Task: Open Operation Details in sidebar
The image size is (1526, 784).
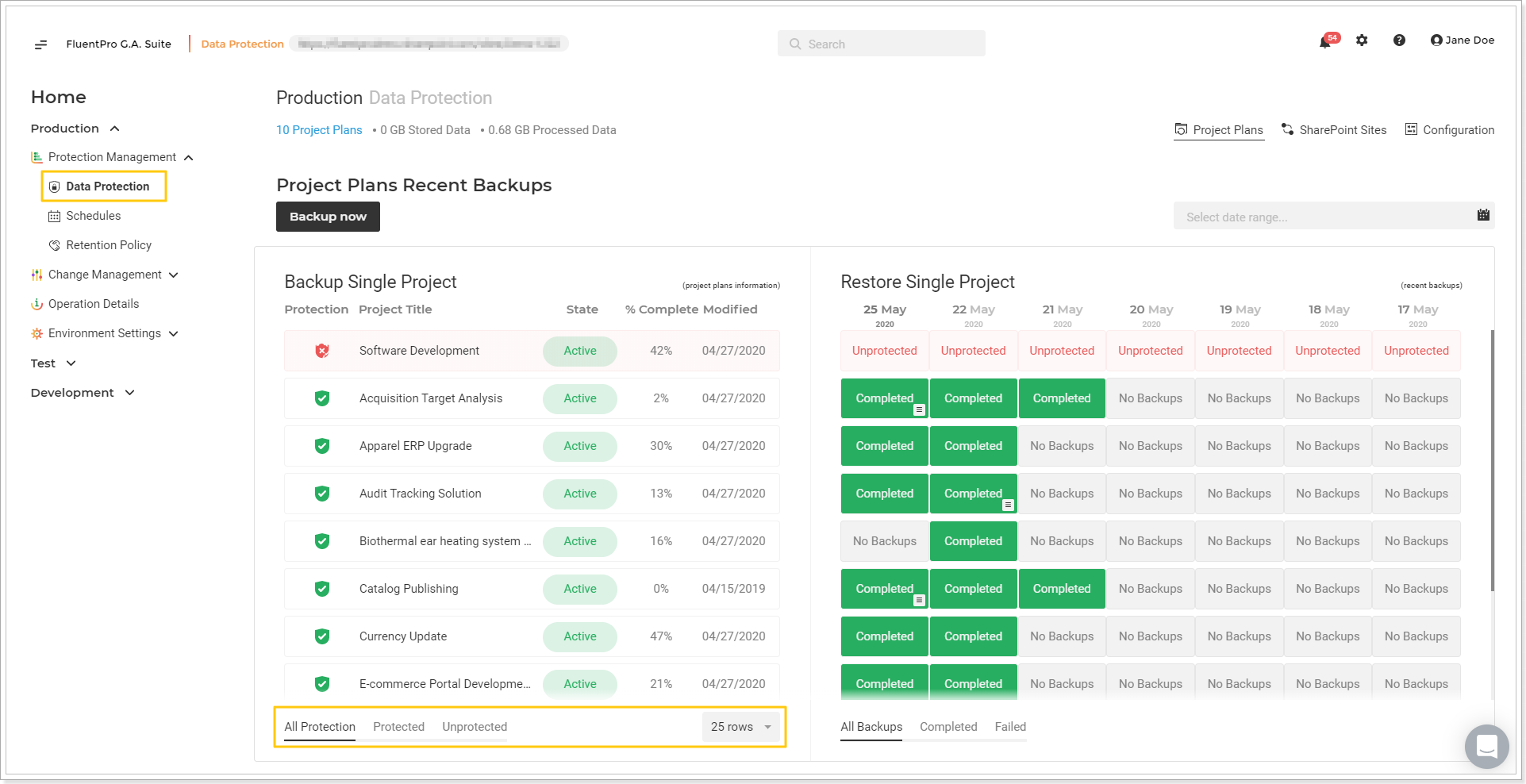Action: click(x=93, y=304)
